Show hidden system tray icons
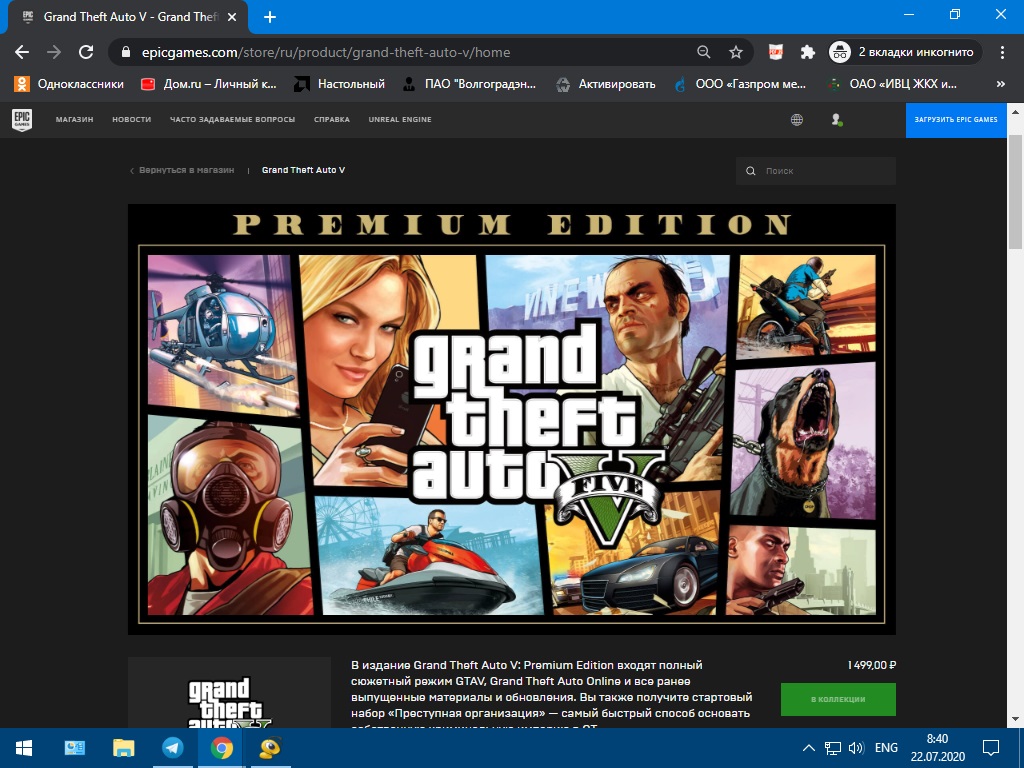1024x768 pixels. point(808,748)
